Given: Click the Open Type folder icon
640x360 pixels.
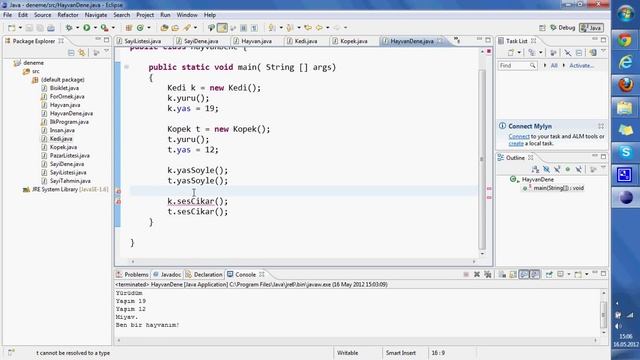Looking at the screenshot, I should [164, 28].
